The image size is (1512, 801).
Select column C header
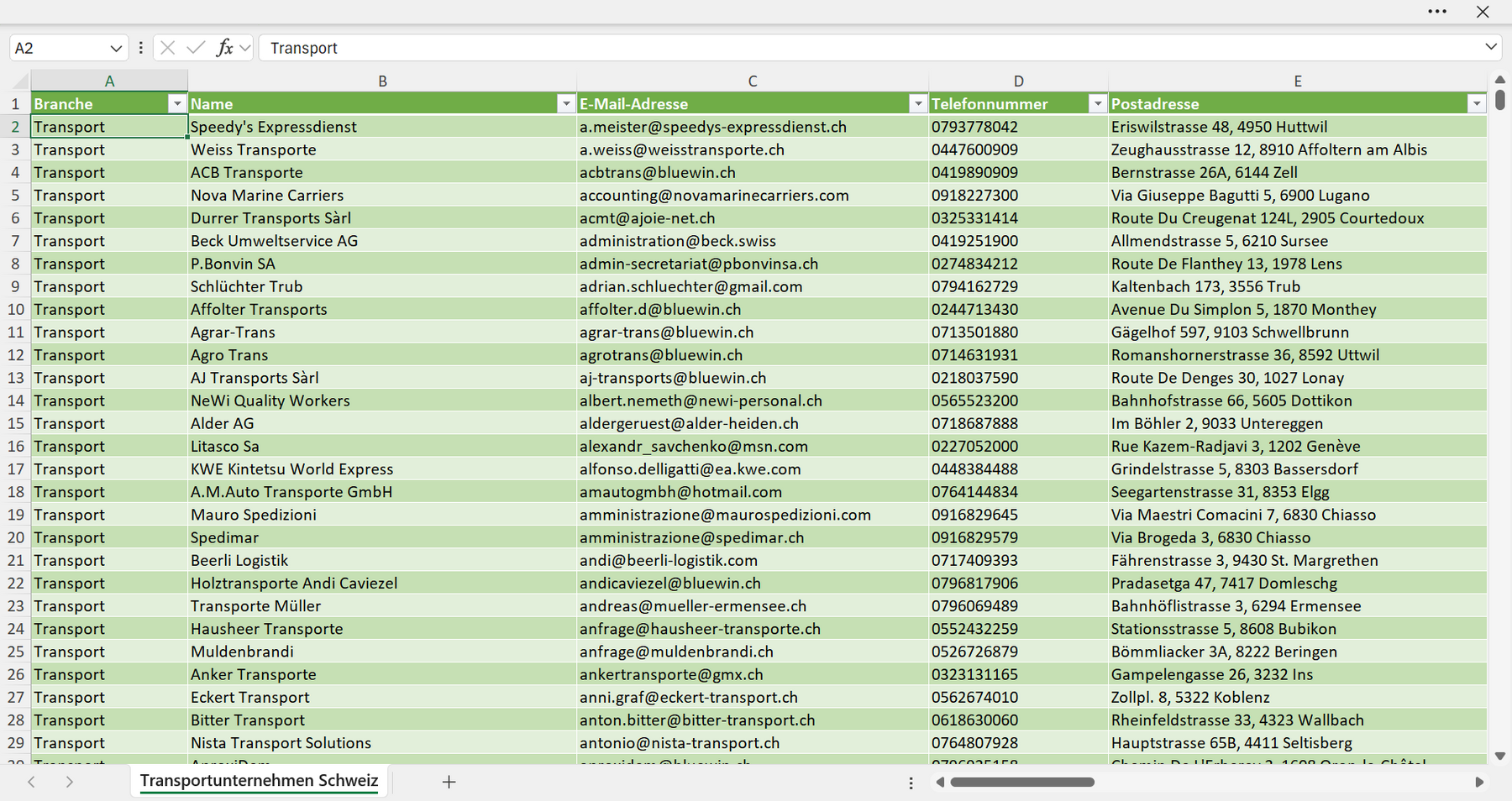point(753,81)
